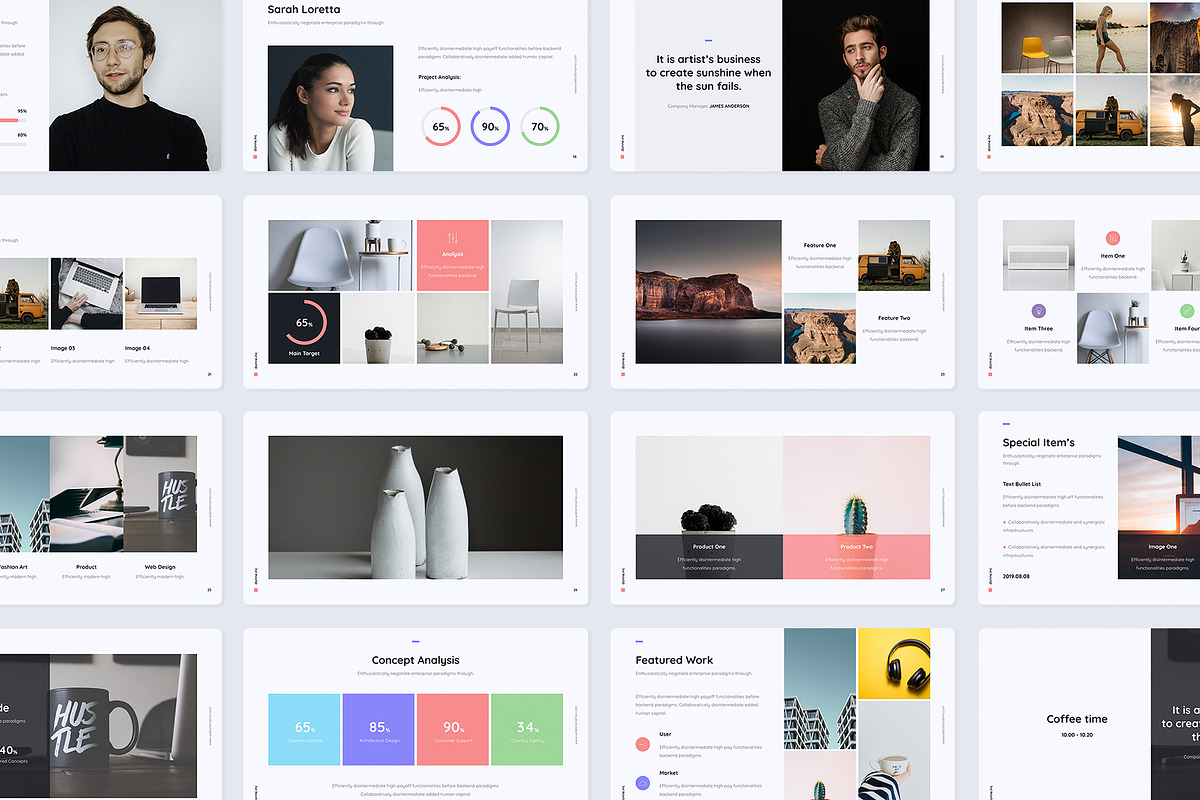Click the orange van photo in the photo grid
Viewport: 1200px width, 800px height.
(x=1111, y=110)
